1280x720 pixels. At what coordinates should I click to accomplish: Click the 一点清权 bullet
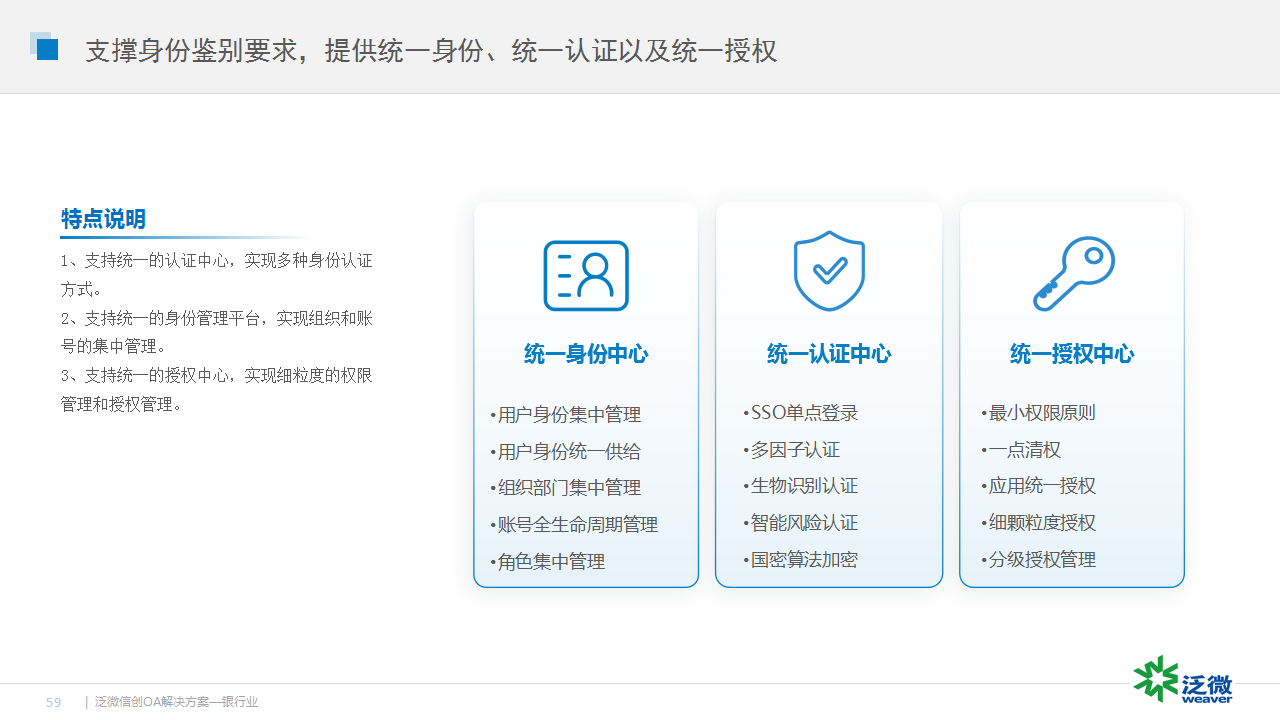tap(1021, 450)
